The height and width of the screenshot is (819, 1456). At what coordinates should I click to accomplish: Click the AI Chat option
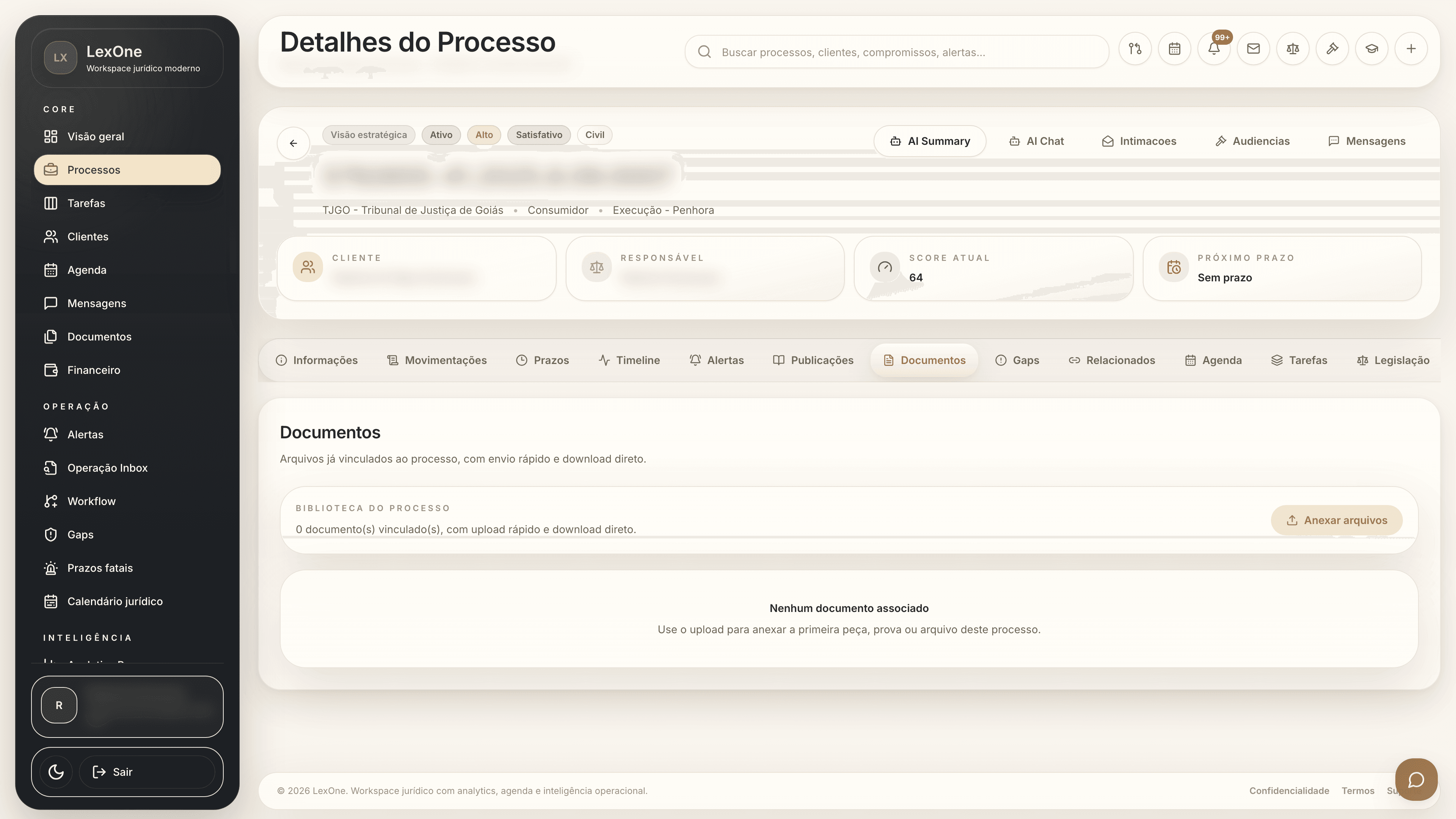click(1036, 141)
